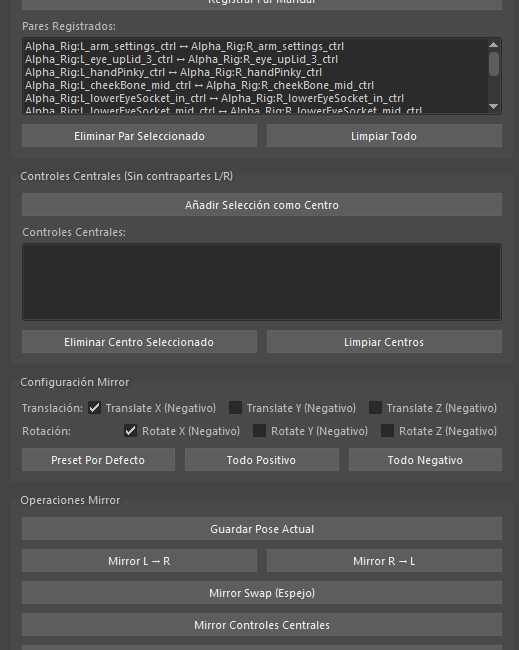Screen dimensions: 519x650
Task: Enable Rotate Y (Negativo) checkbox
Action: click(260, 431)
